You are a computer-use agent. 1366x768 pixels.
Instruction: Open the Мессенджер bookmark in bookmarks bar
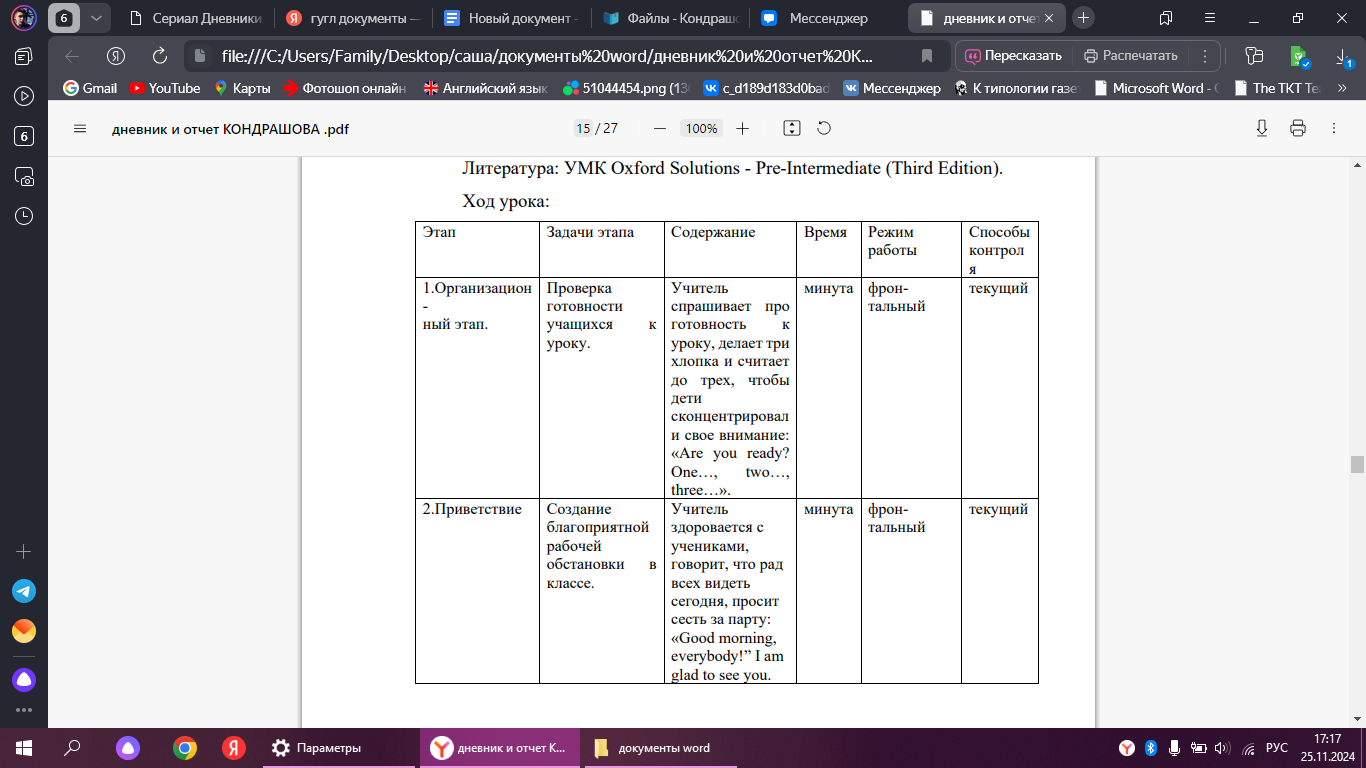[x=892, y=88]
